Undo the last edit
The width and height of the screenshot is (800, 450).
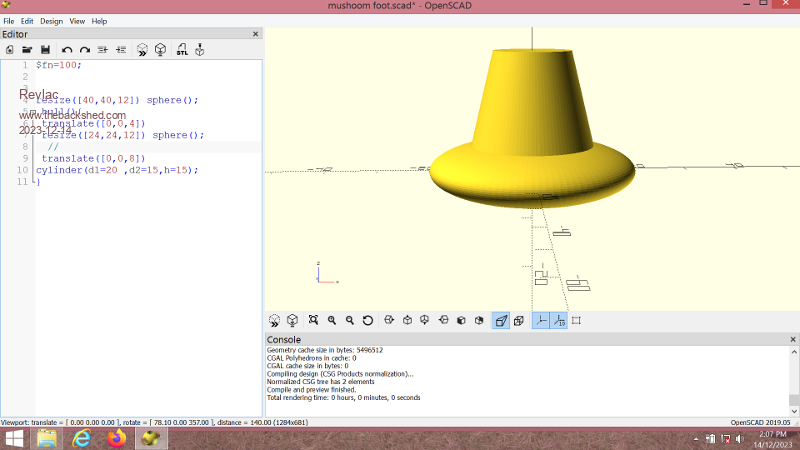(67, 49)
